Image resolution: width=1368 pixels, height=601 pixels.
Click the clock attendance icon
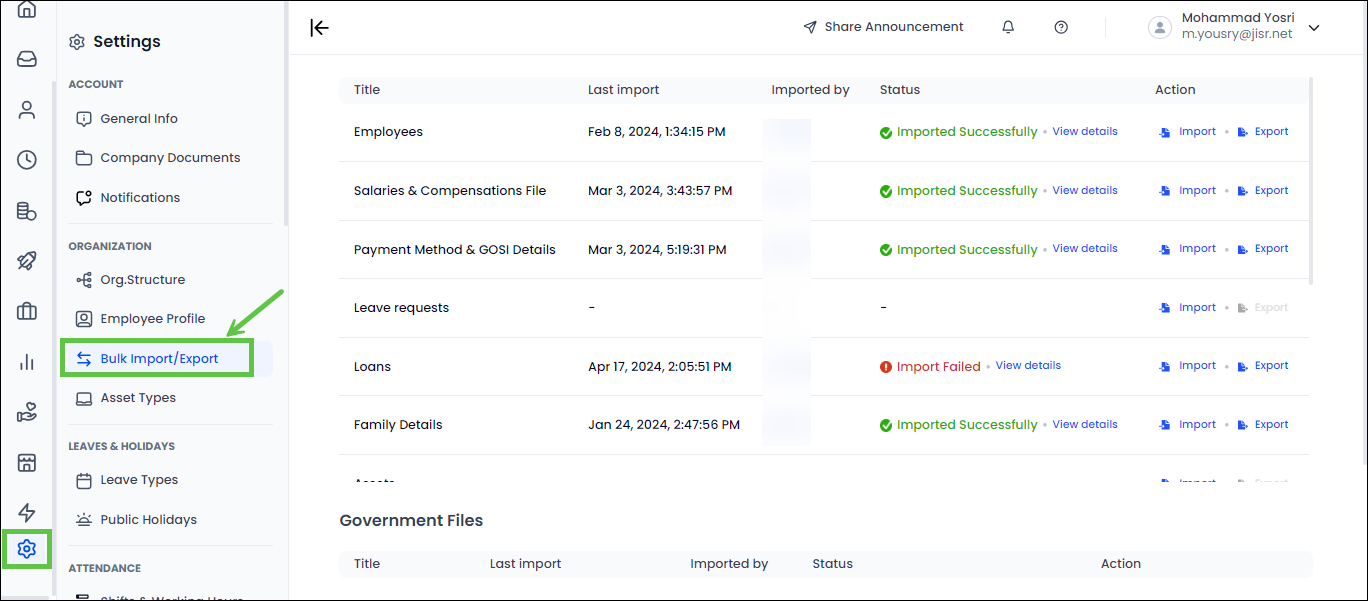click(27, 160)
